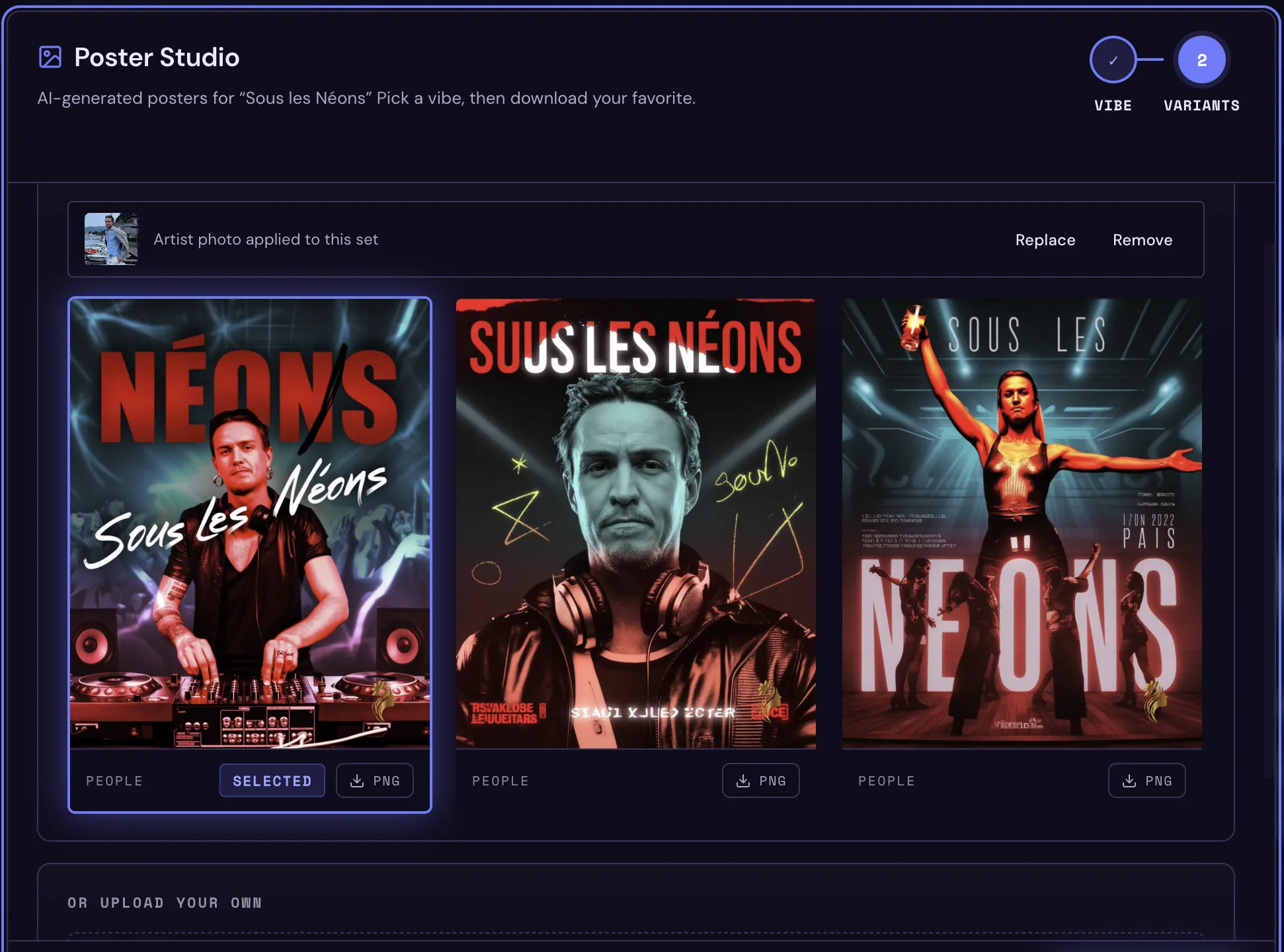Download the selected DJ poster as PNG

coord(375,781)
